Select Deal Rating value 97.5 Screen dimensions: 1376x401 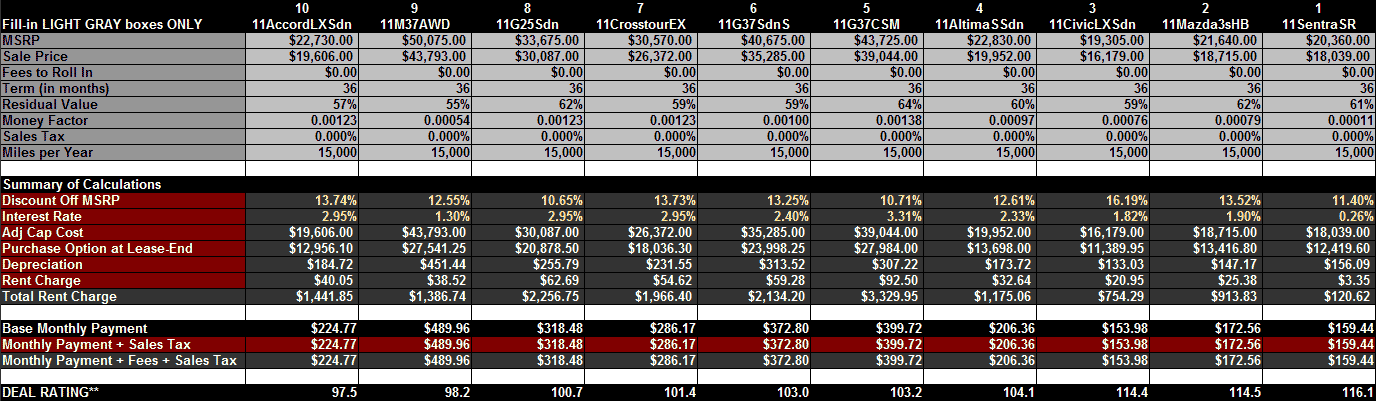pyautogui.click(x=303, y=392)
